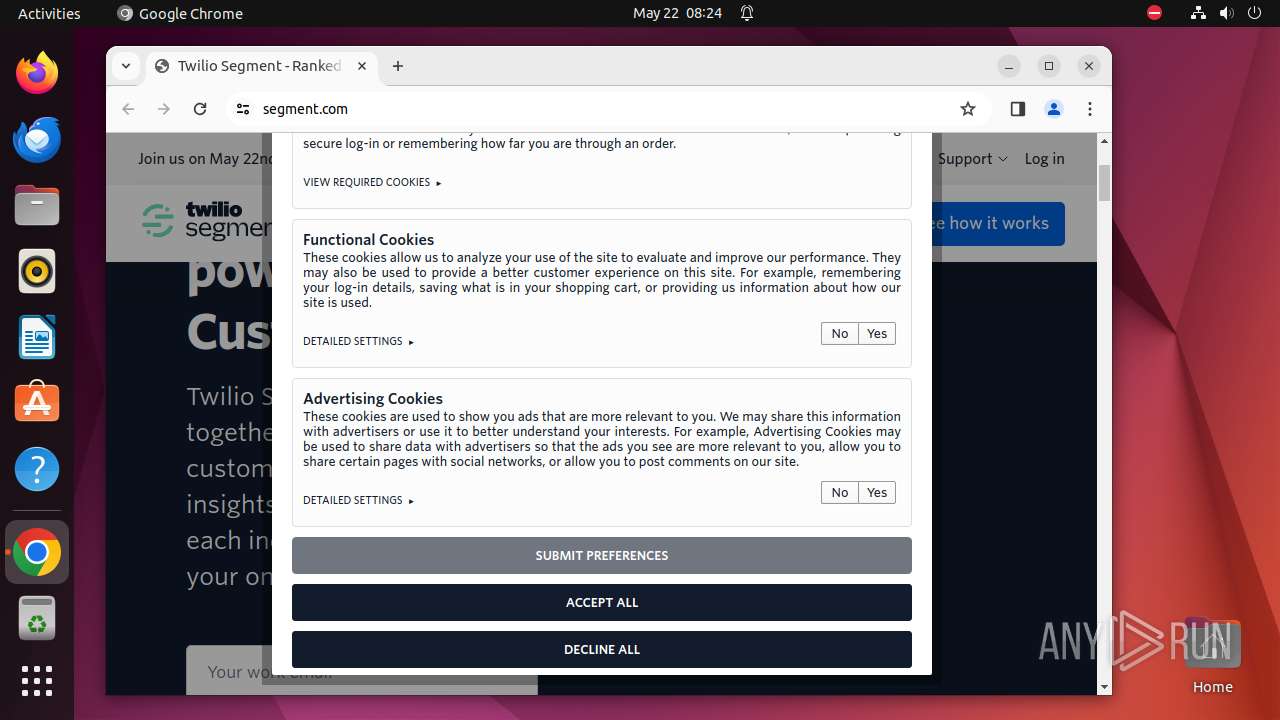The height and width of the screenshot is (720, 1280).
Task: Click the Advertising Cookies heading
Action: point(373,399)
